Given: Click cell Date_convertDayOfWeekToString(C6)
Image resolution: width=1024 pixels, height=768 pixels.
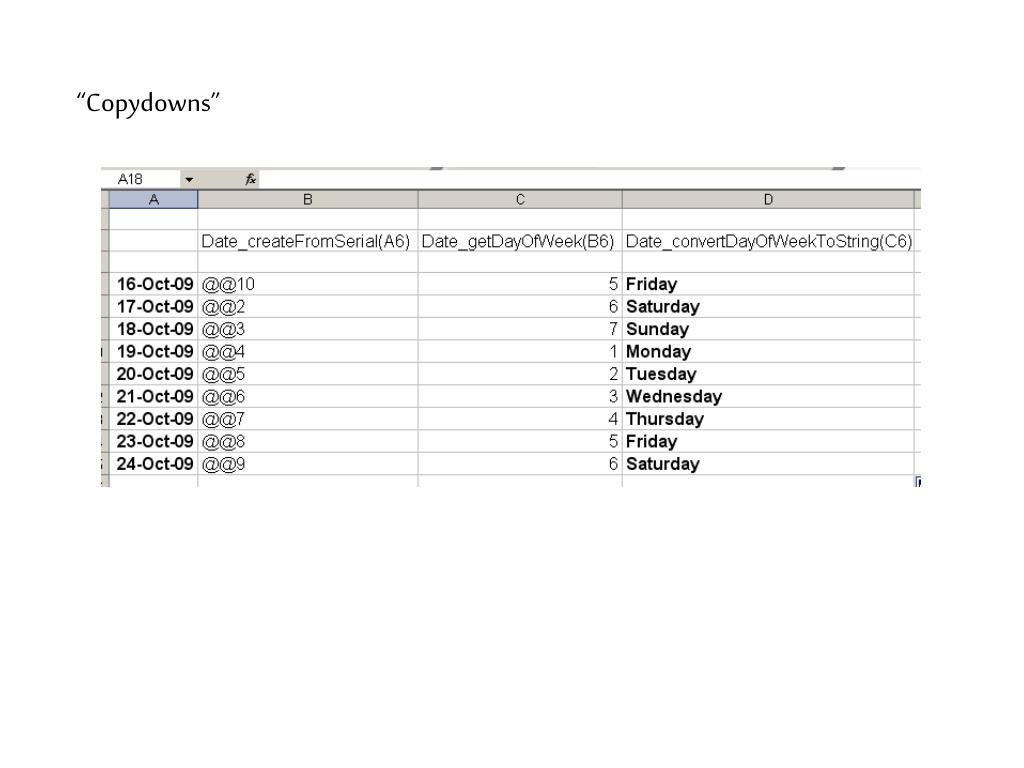Looking at the screenshot, I should tap(768, 241).
